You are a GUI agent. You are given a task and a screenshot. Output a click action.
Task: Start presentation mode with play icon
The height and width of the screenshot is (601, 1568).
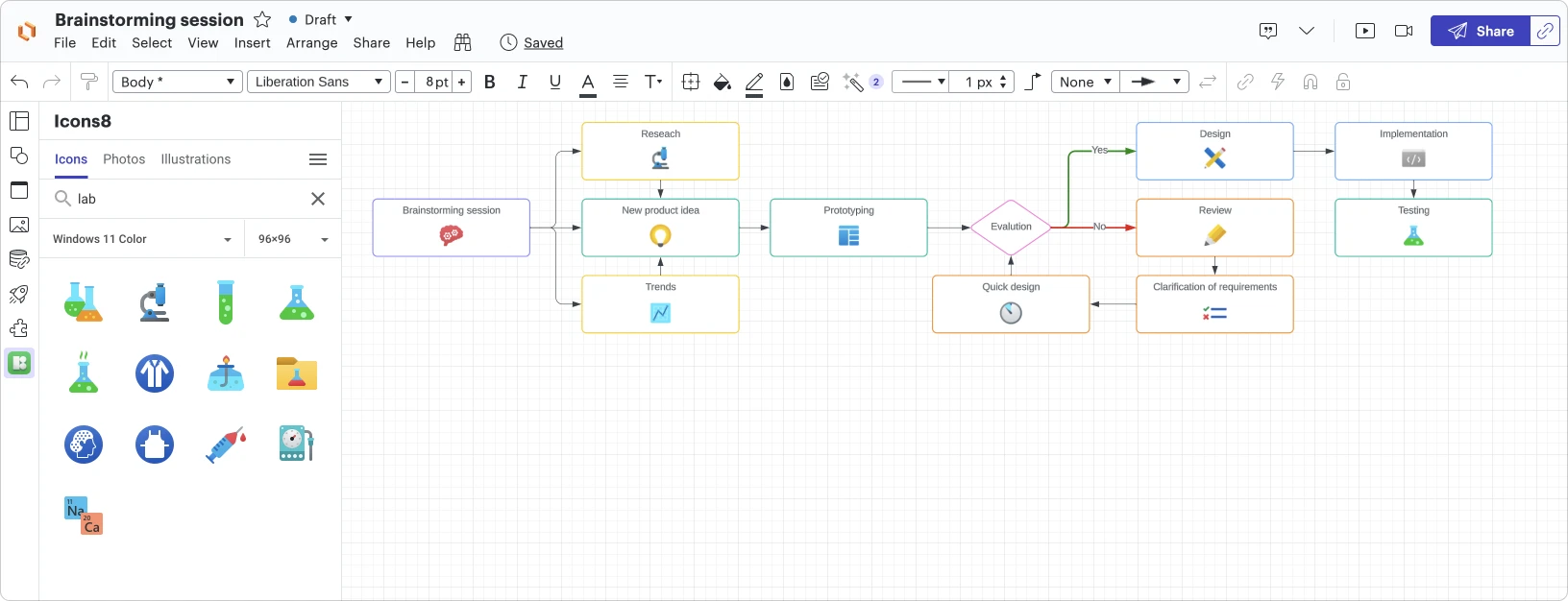(1364, 31)
